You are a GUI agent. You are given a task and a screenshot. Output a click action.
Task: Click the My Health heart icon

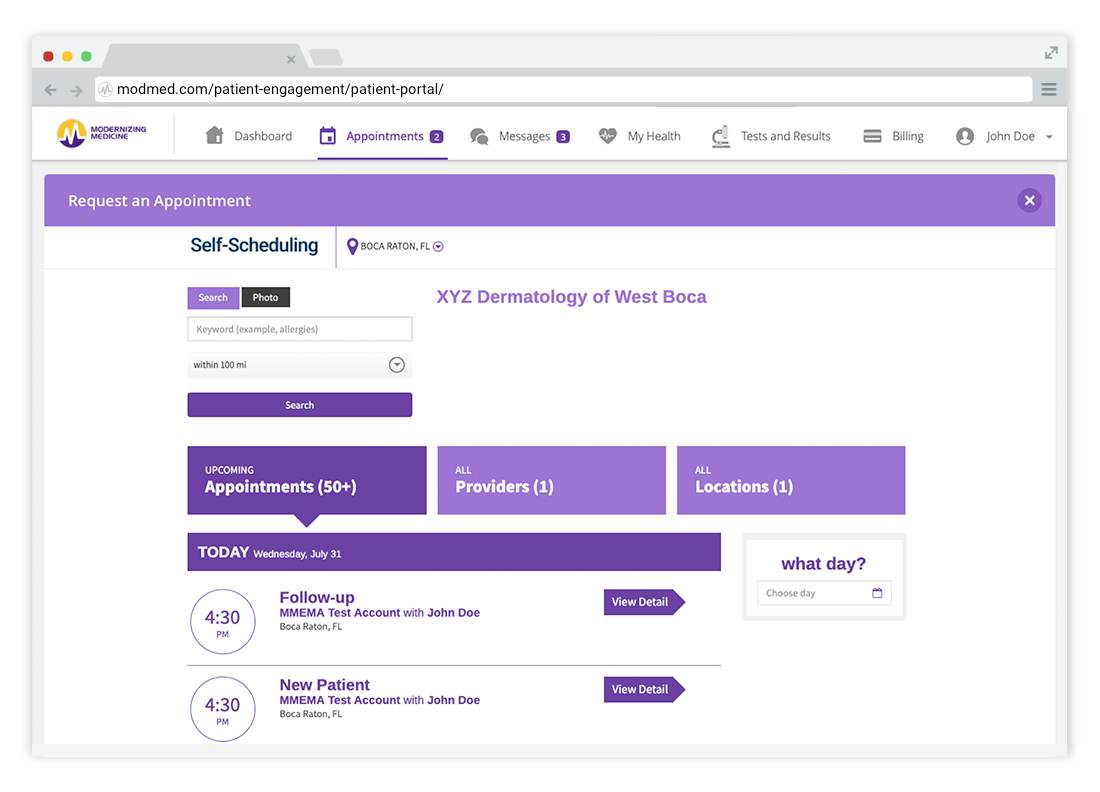[607, 137]
